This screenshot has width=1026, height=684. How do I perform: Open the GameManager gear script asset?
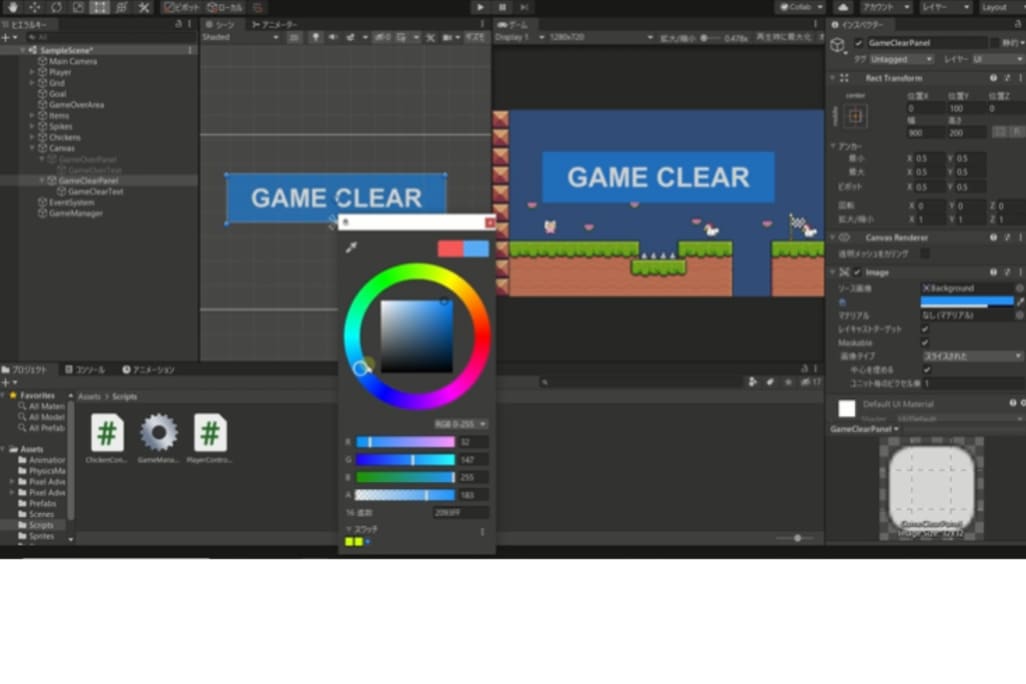click(x=158, y=433)
